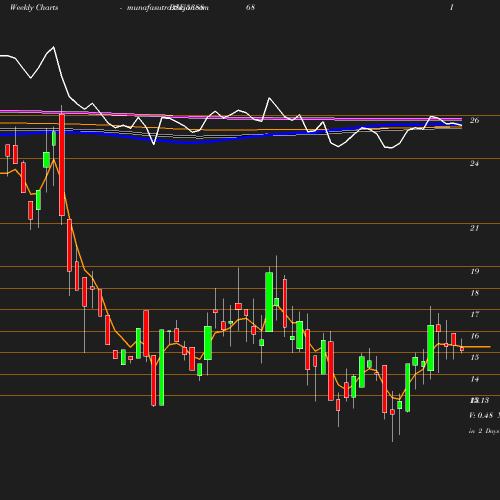500x500 pixels.
Task: Click the price label 26
Action: pos(474,120)
